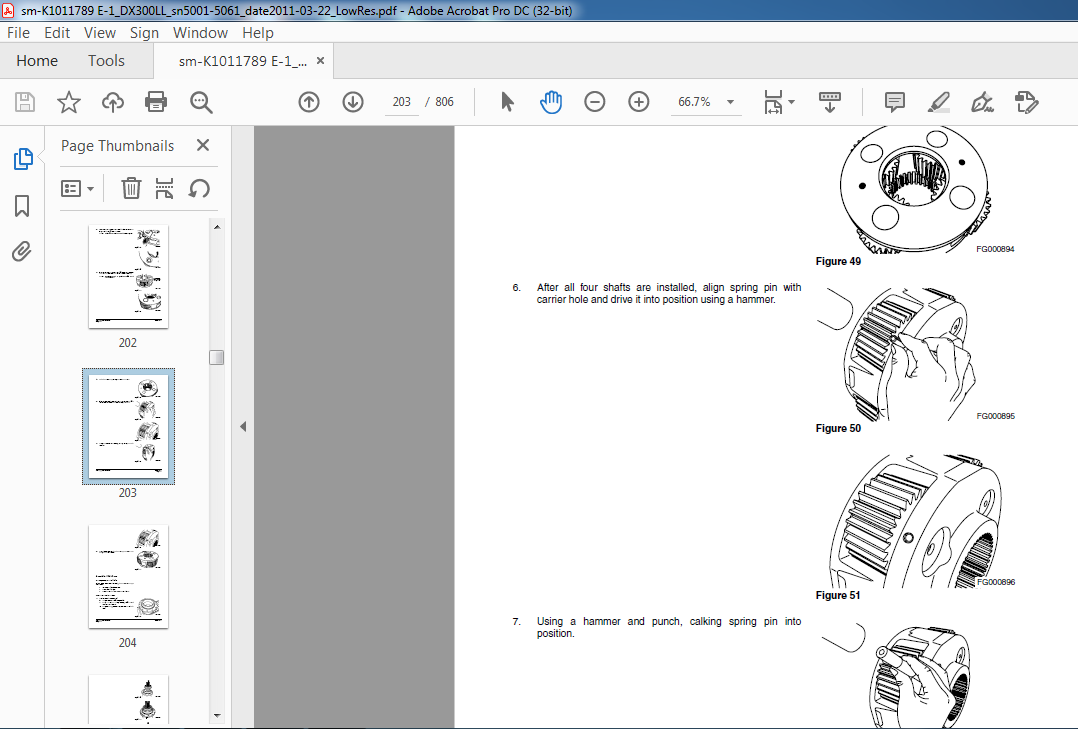Activate the Hand pan tool

click(551, 102)
